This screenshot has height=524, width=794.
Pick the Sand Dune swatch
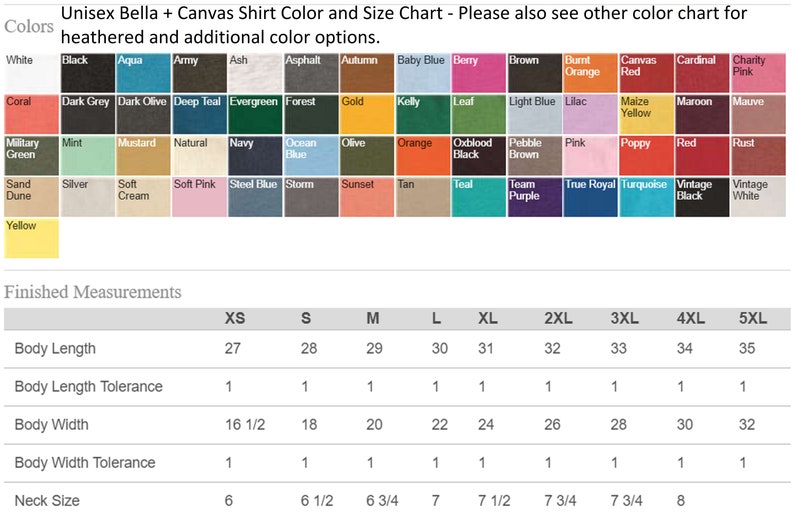[31, 197]
